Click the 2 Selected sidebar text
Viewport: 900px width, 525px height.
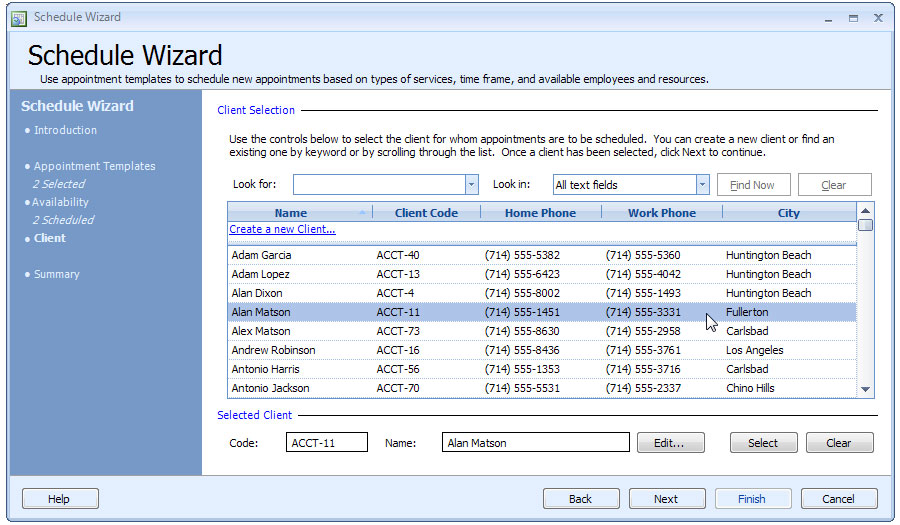59,184
